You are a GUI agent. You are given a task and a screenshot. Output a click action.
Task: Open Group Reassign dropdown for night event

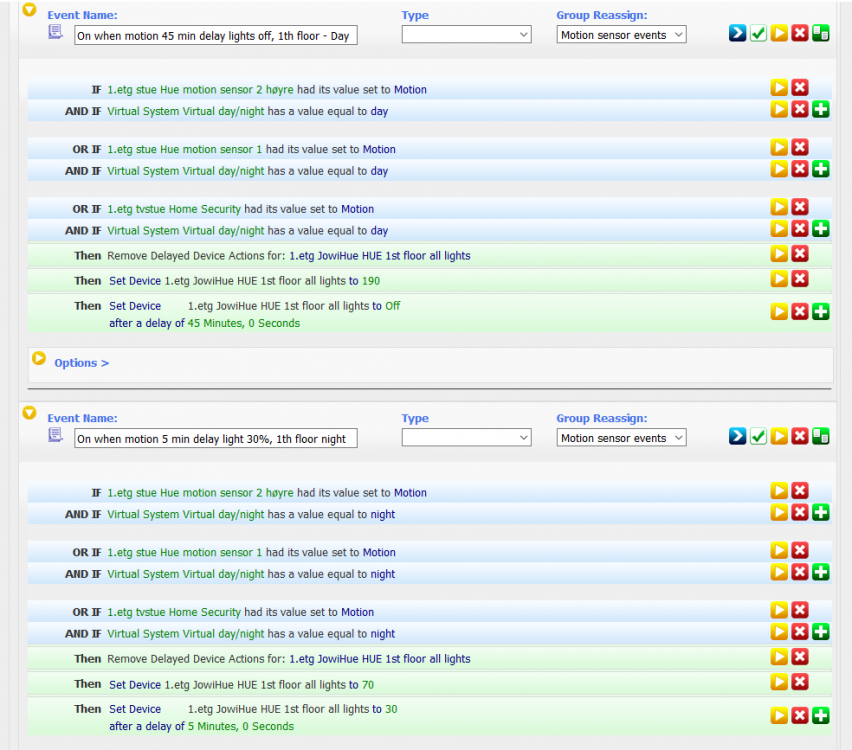621,438
